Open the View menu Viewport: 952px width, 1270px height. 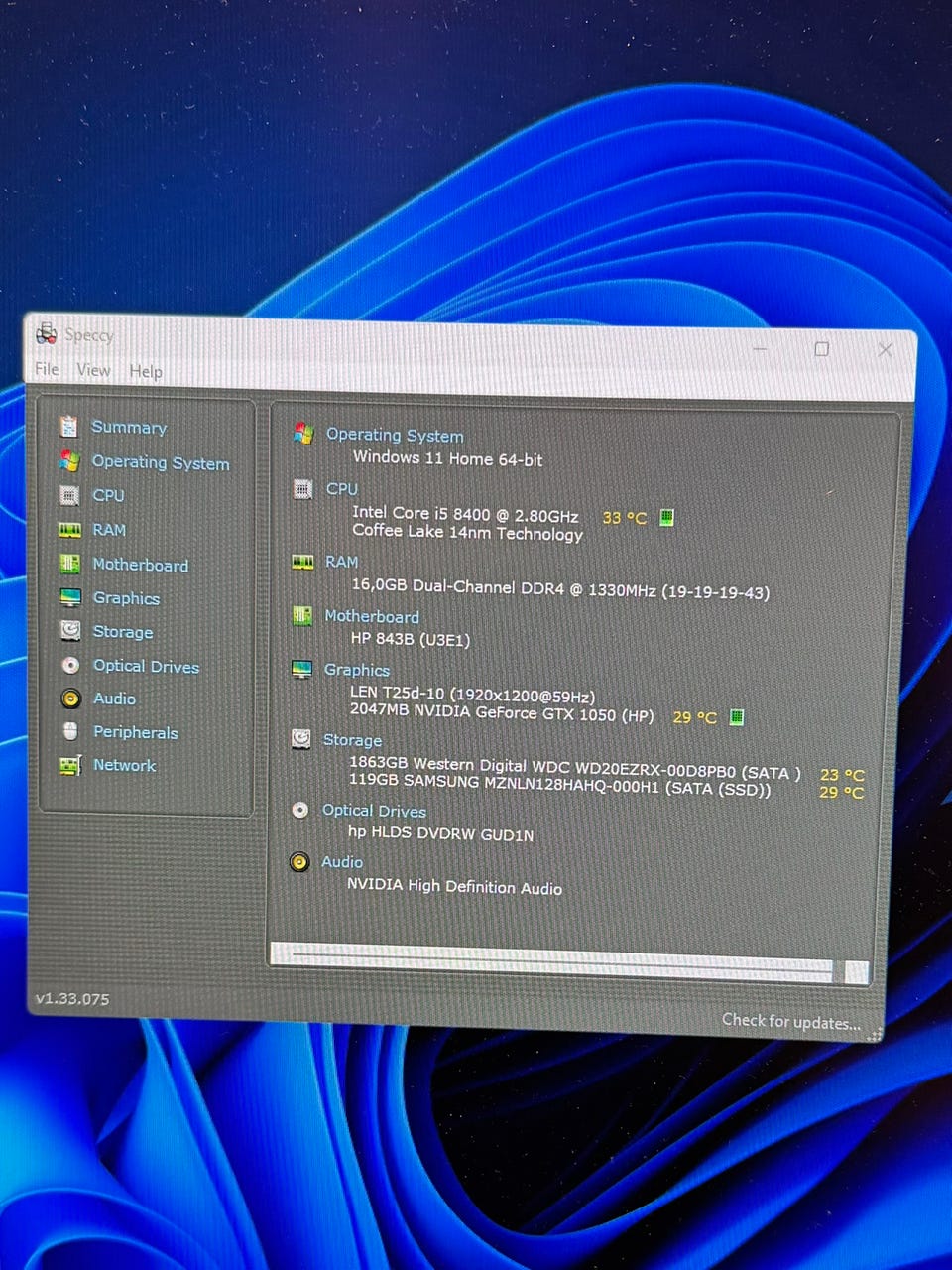pyautogui.click(x=93, y=370)
